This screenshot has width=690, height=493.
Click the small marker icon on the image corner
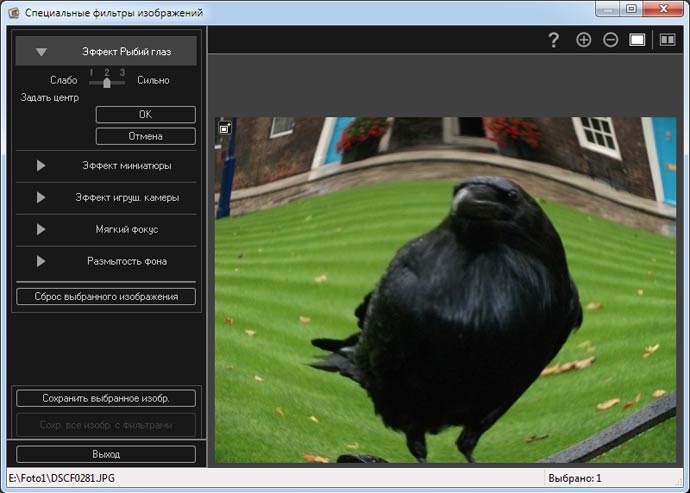(225, 128)
